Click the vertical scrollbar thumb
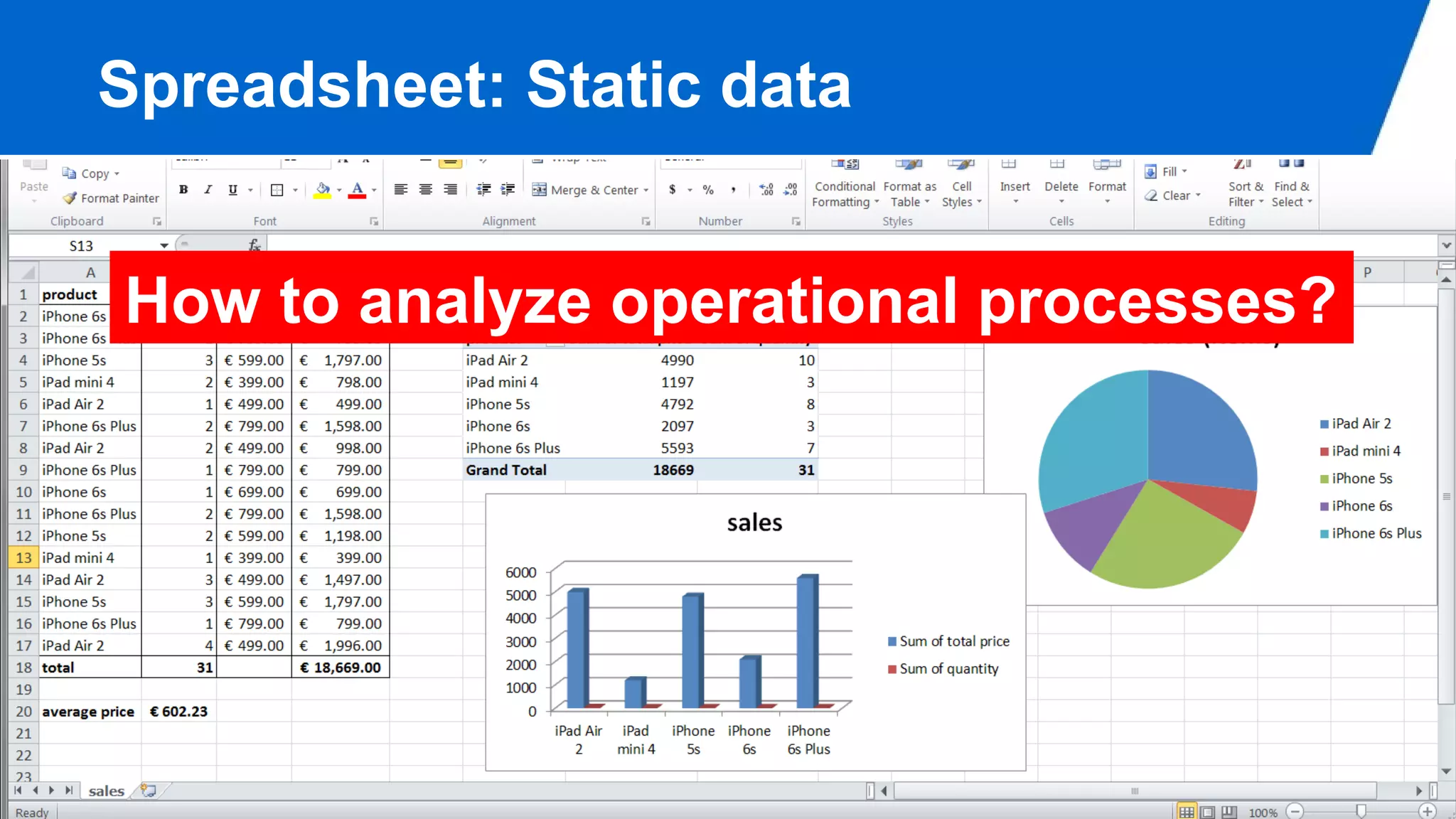 1446,496
